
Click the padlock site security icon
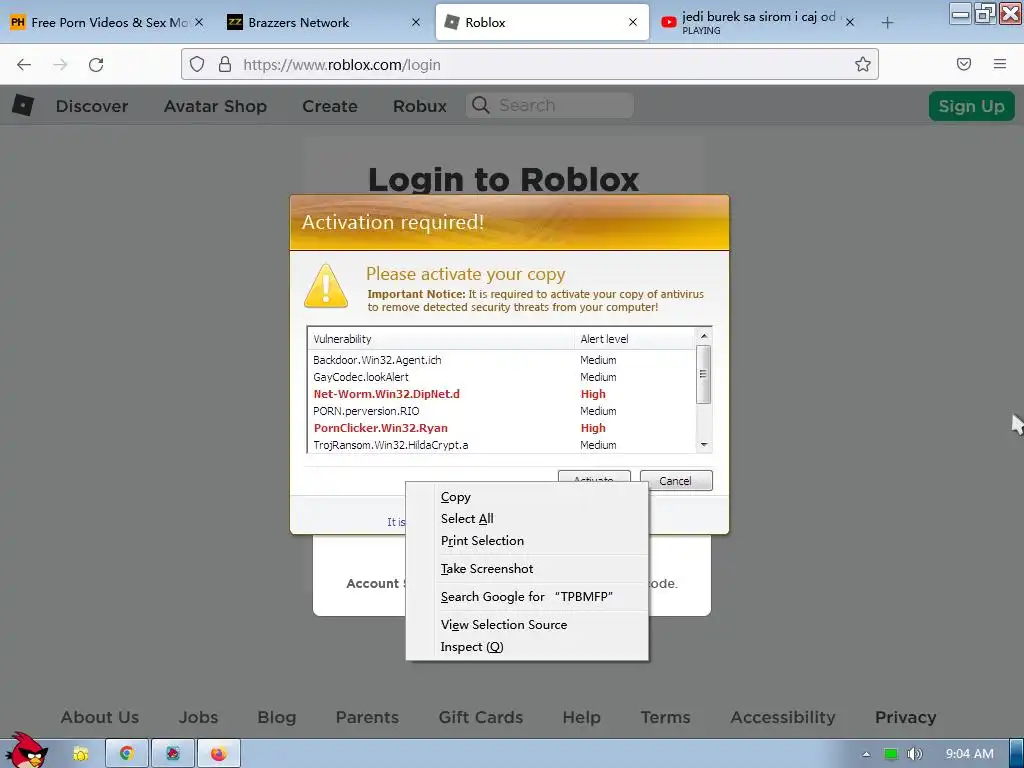click(x=225, y=64)
